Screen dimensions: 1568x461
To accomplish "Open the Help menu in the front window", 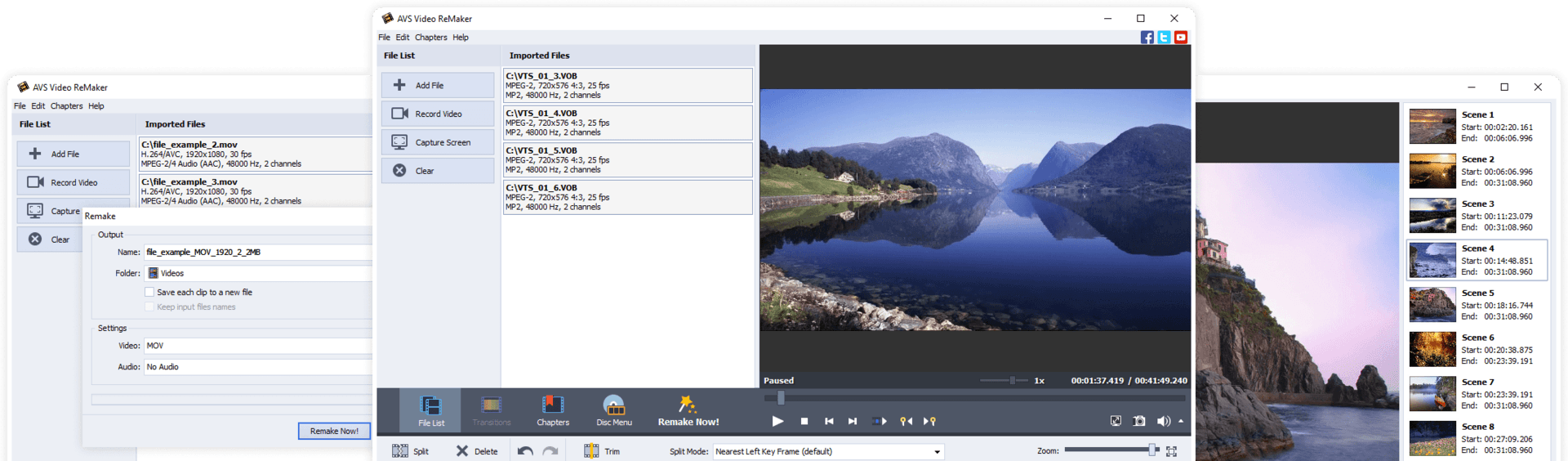I will pyautogui.click(x=461, y=38).
